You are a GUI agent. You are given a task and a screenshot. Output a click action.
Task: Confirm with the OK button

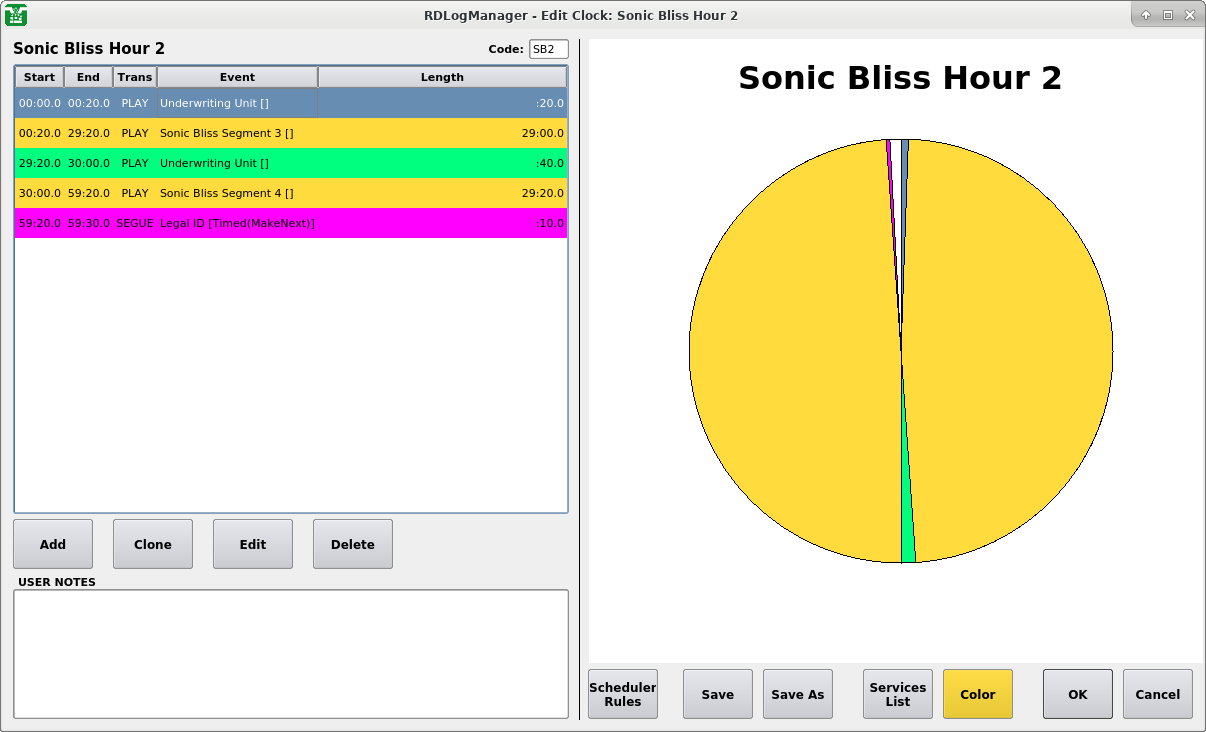click(1077, 694)
